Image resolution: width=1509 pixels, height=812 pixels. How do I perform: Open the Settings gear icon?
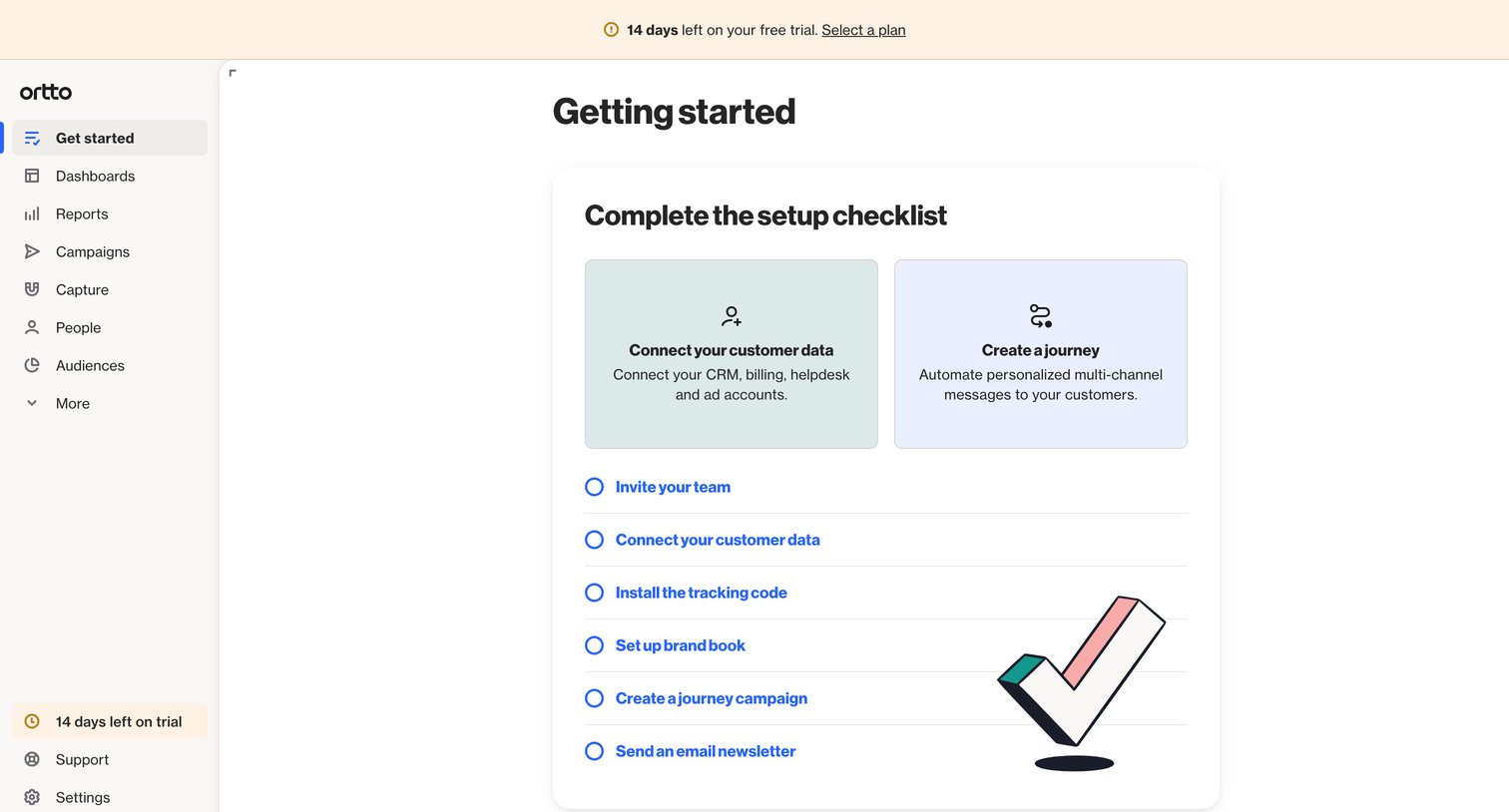tap(32, 797)
